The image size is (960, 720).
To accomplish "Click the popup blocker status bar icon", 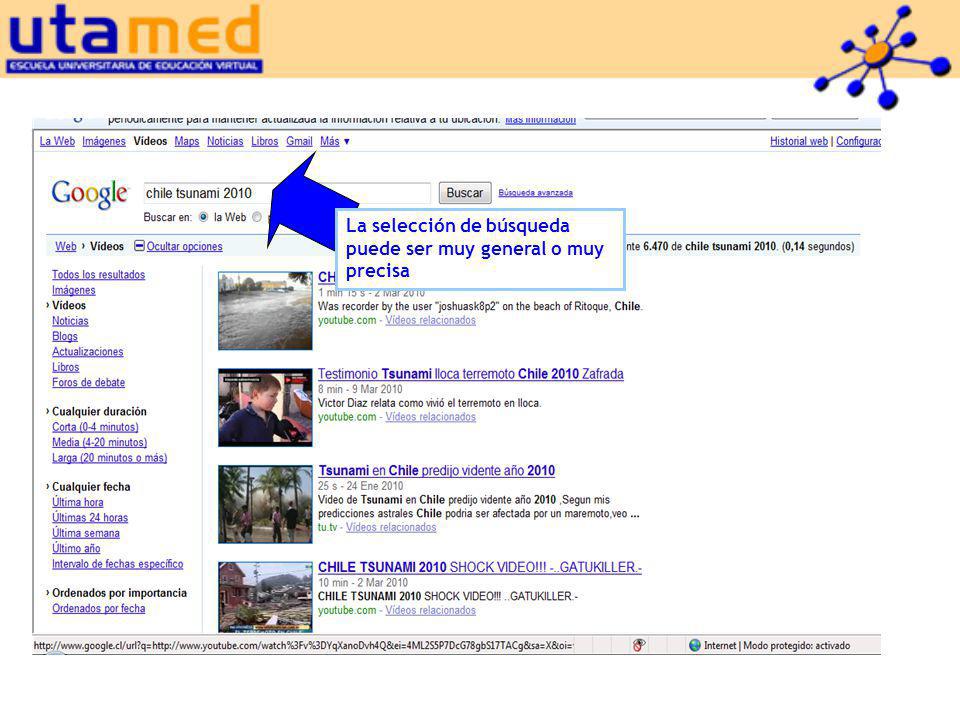I will [x=639, y=645].
